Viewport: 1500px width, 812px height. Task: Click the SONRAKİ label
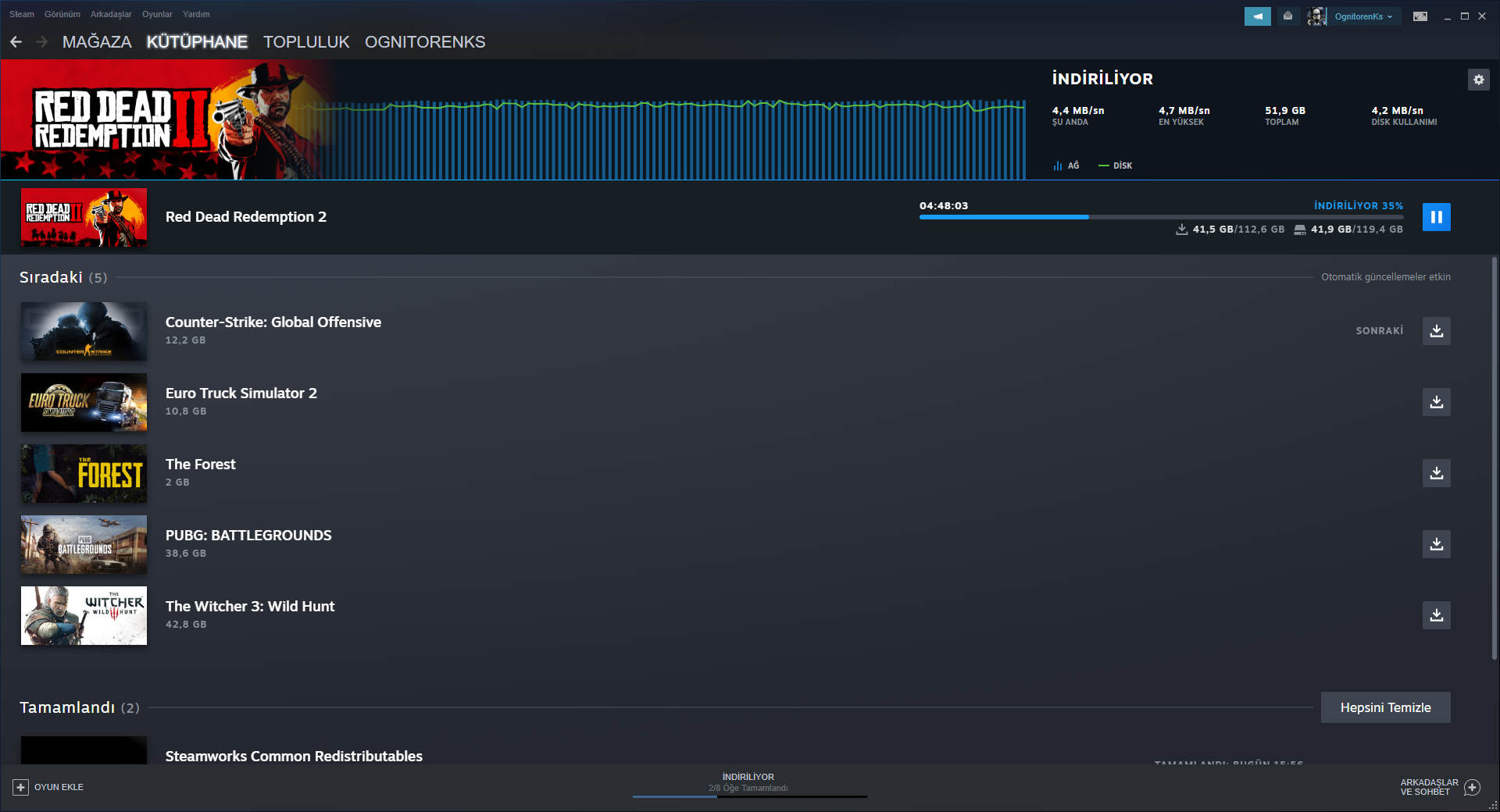pyautogui.click(x=1380, y=331)
